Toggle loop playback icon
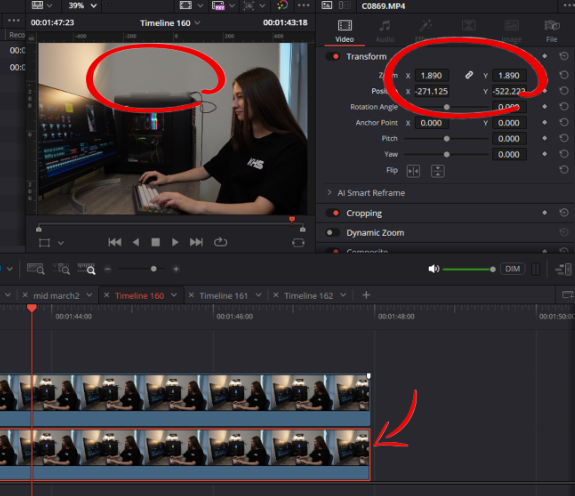Screen dimensions: 575x496 pyautogui.click(x=220, y=242)
